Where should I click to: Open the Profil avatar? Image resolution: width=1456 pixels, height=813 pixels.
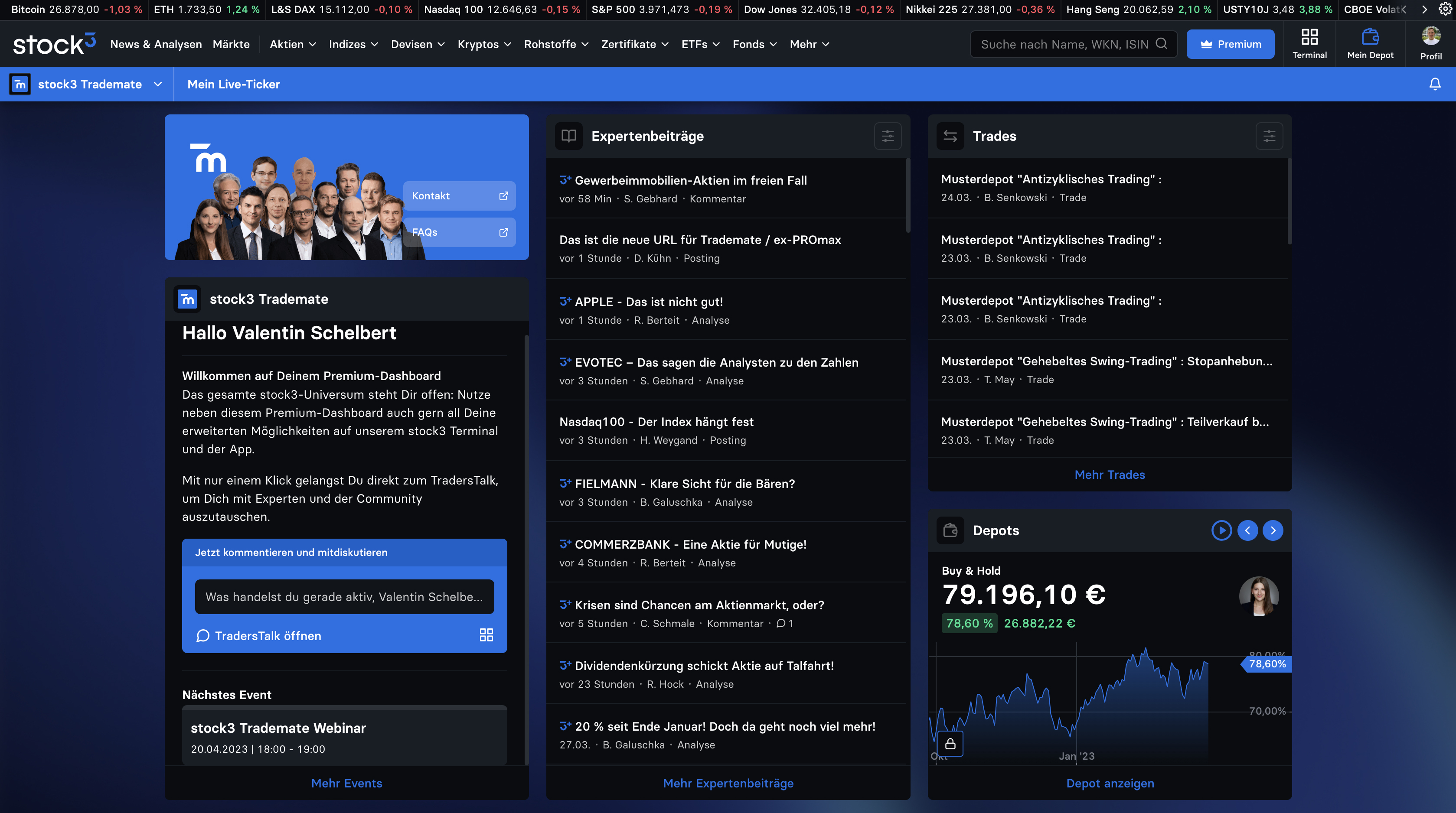point(1430,36)
